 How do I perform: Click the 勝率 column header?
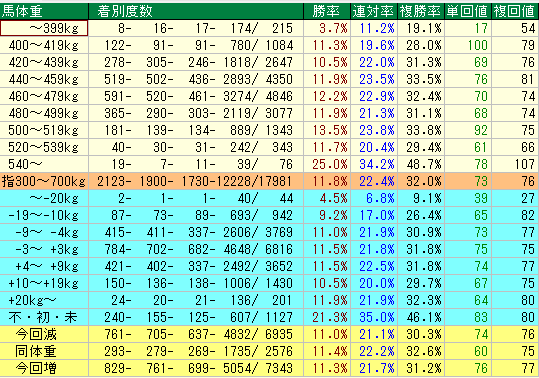coord(327,11)
